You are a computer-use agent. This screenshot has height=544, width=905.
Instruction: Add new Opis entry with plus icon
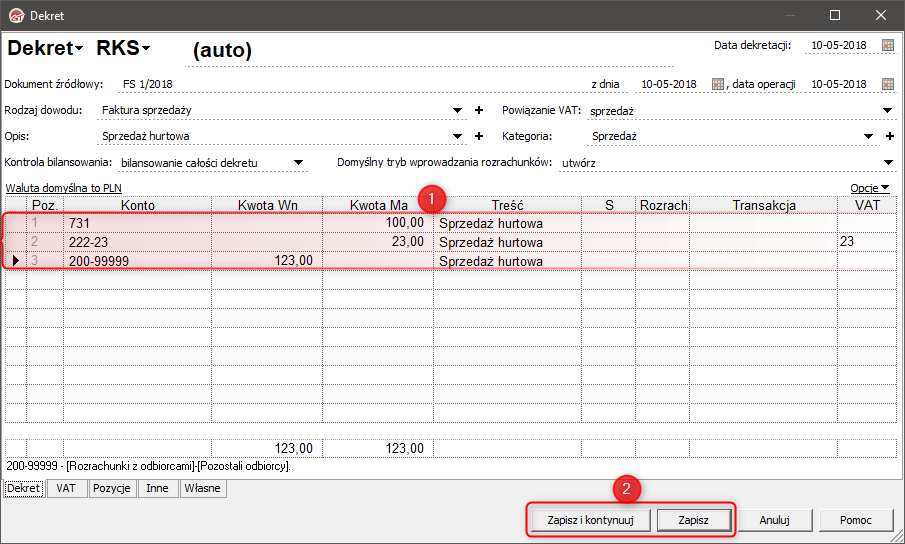[478, 136]
